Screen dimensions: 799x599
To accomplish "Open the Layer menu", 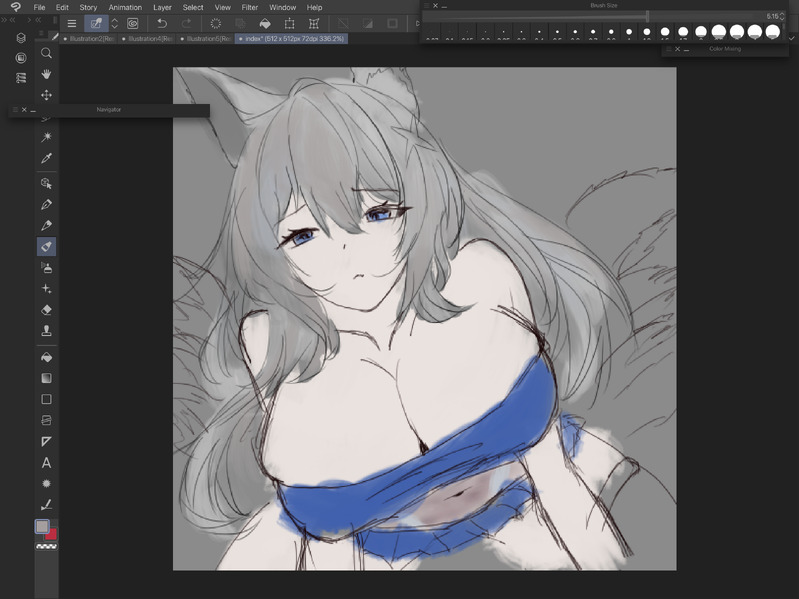I will point(163,8).
